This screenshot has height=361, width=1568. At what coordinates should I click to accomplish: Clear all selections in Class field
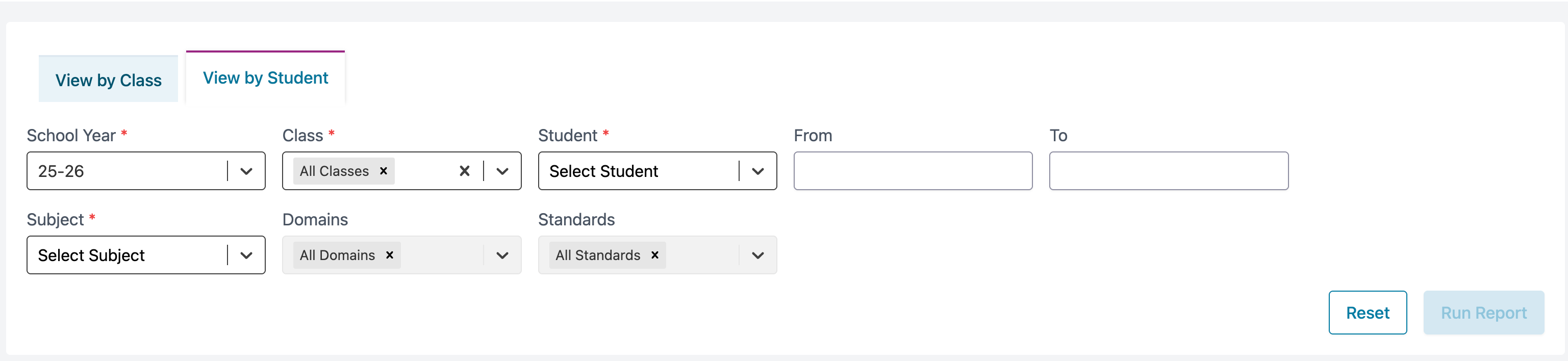click(465, 171)
